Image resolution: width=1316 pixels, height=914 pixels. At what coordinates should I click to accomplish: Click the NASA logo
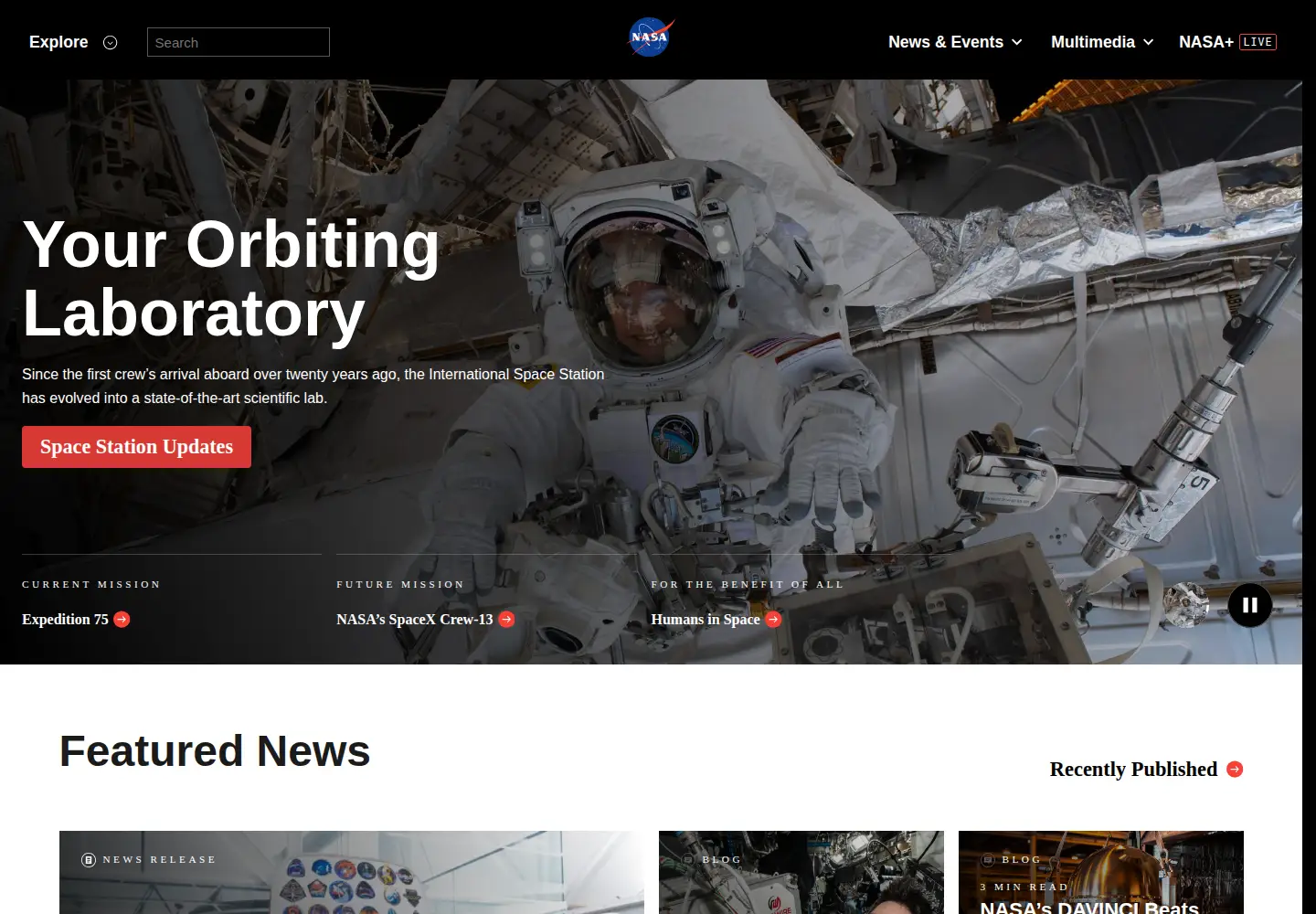(651, 37)
